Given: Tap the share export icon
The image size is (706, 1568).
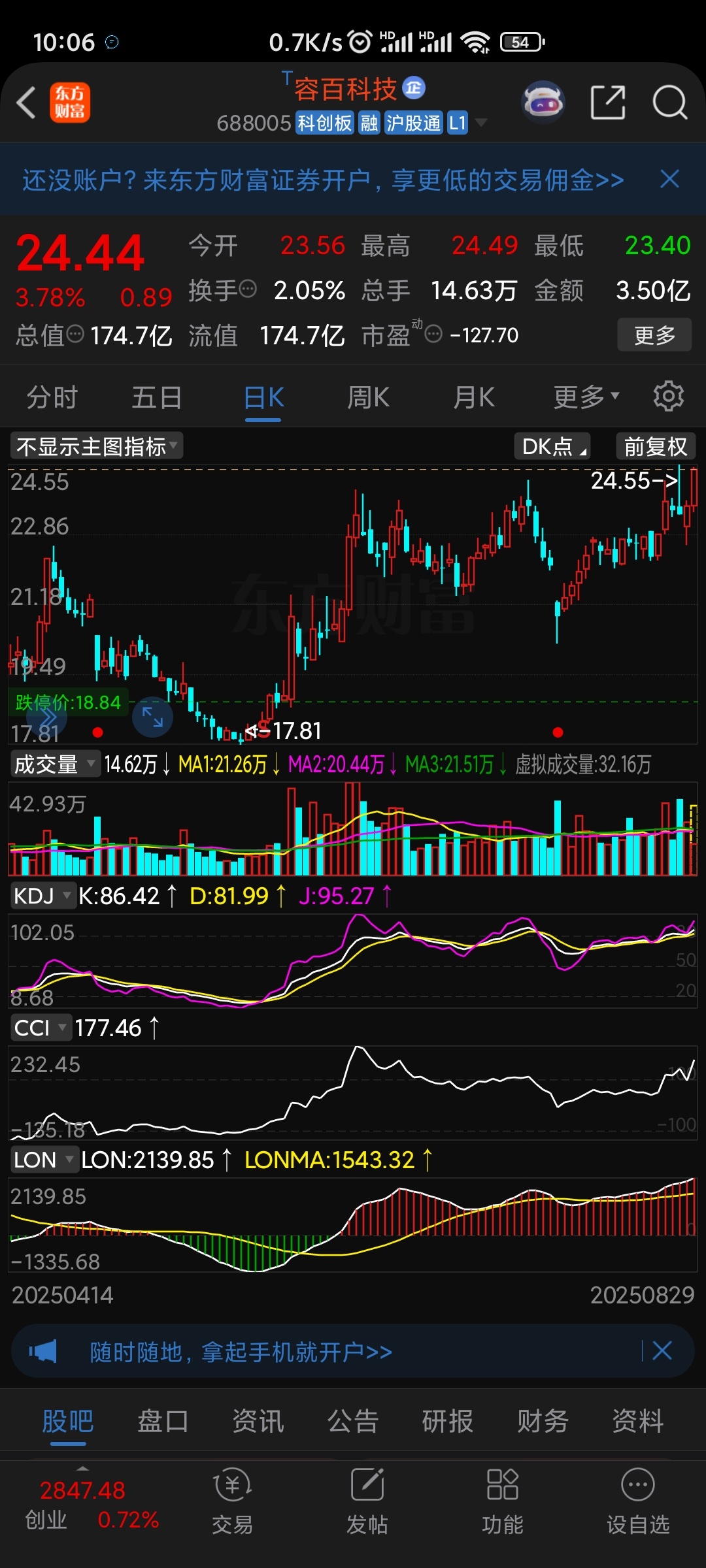Looking at the screenshot, I should pos(608,103).
